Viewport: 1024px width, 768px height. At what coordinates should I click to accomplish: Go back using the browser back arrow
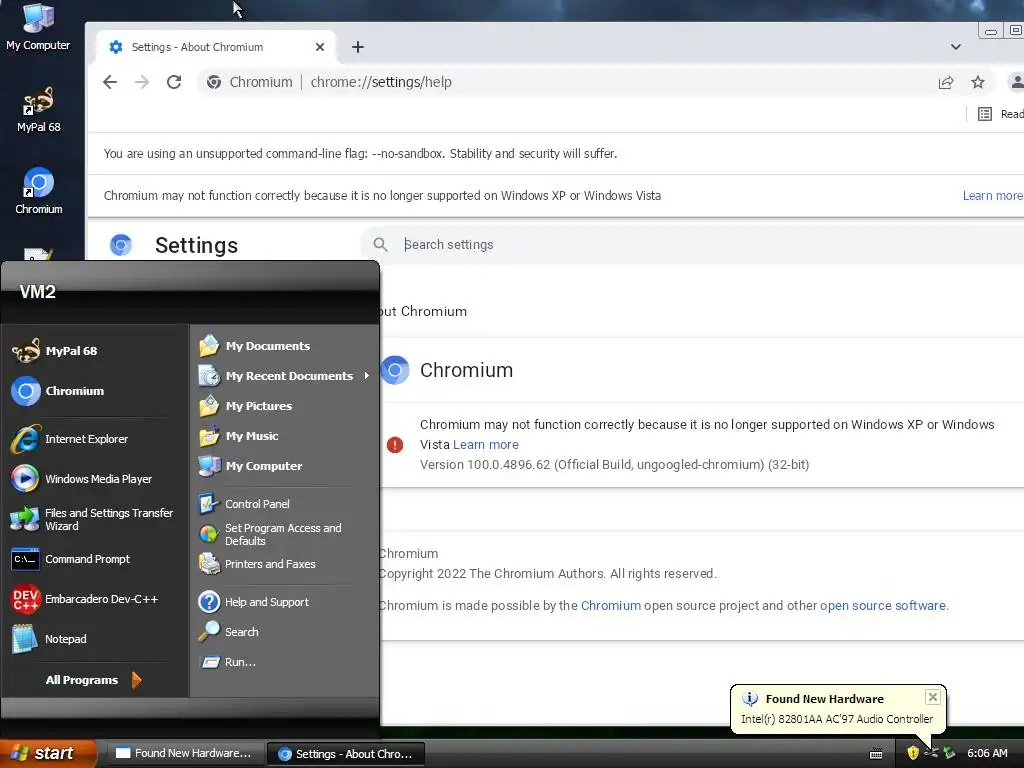[x=110, y=82]
